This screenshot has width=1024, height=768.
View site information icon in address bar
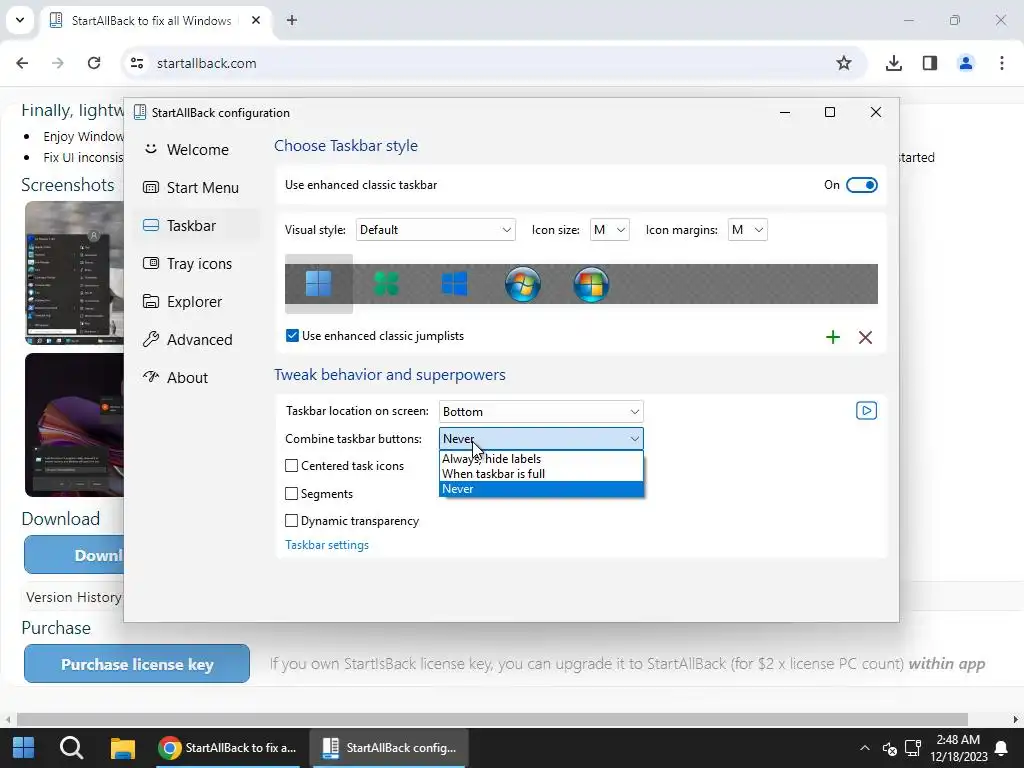point(137,63)
